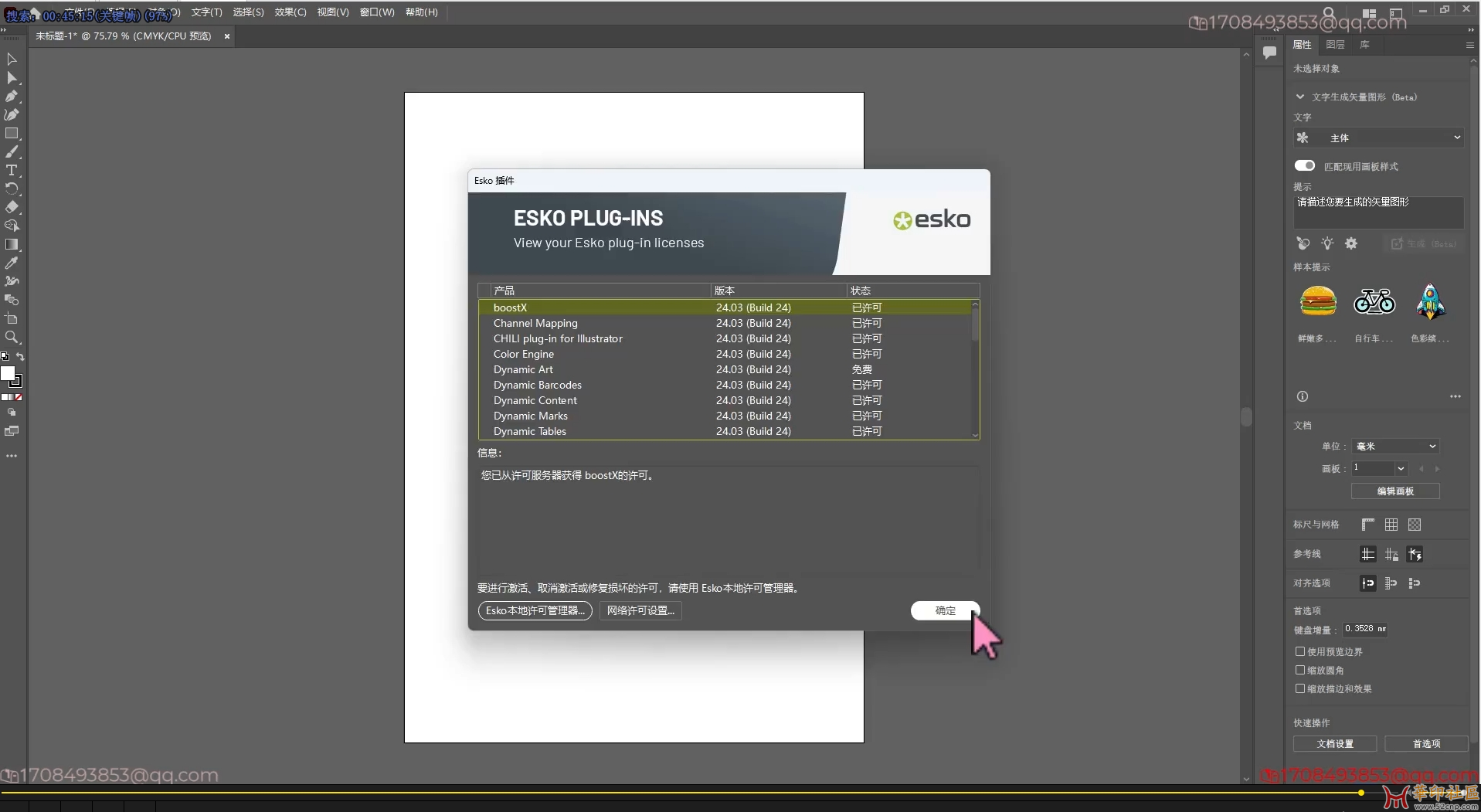Select the Pen tool
This screenshot has height=812, width=1481.
(x=12, y=97)
